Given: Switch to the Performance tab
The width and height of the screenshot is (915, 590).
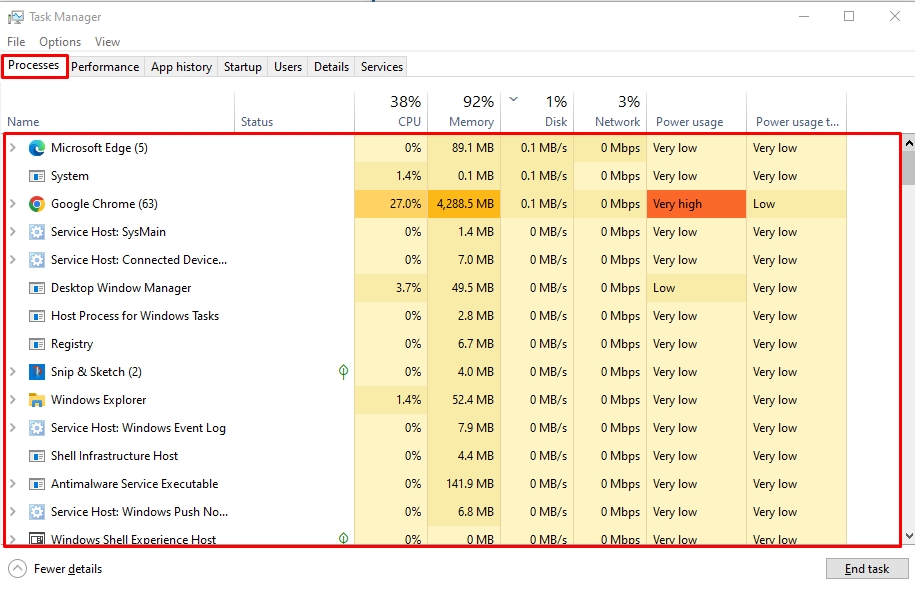Looking at the screenshot, I should click(x=105, y=67).
